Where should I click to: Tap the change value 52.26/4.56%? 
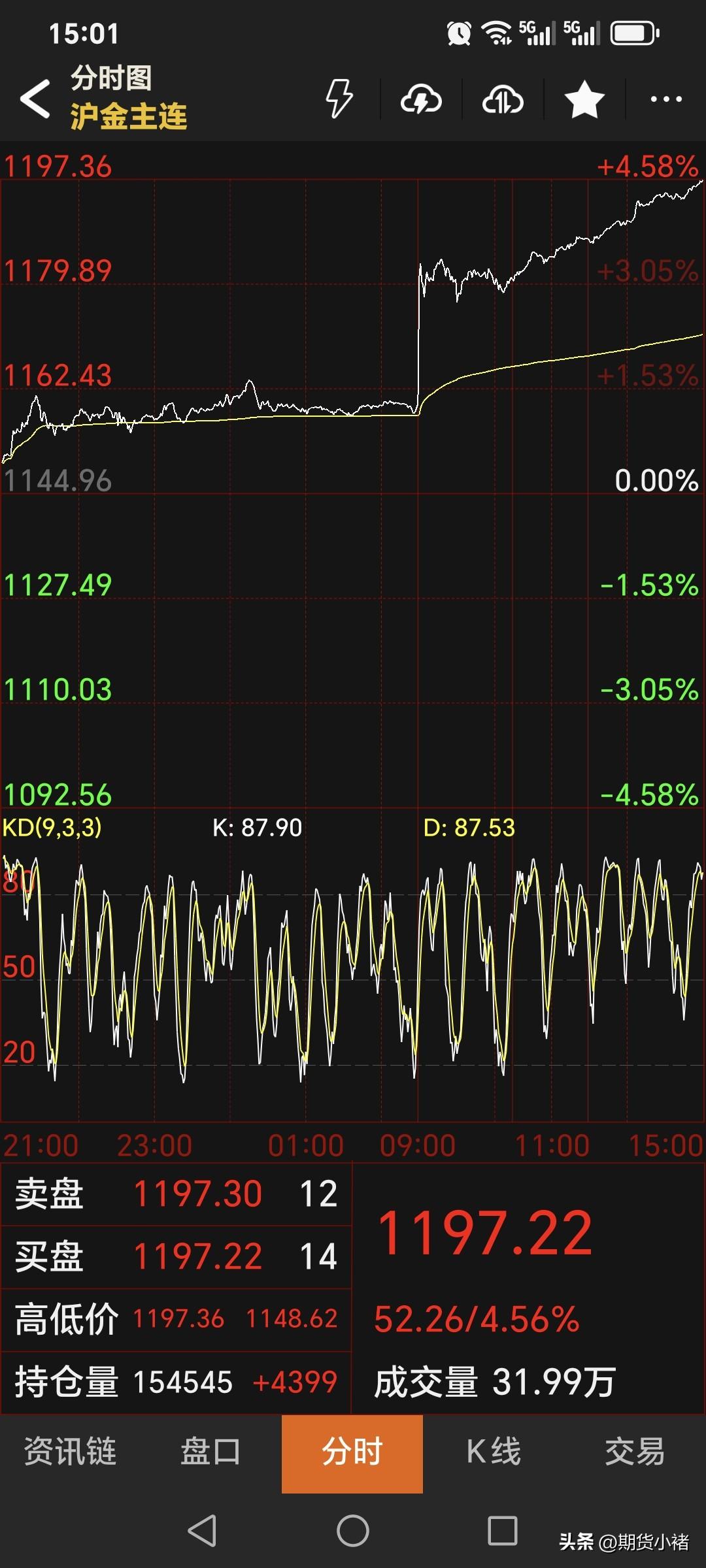(x=477, y=1319)
